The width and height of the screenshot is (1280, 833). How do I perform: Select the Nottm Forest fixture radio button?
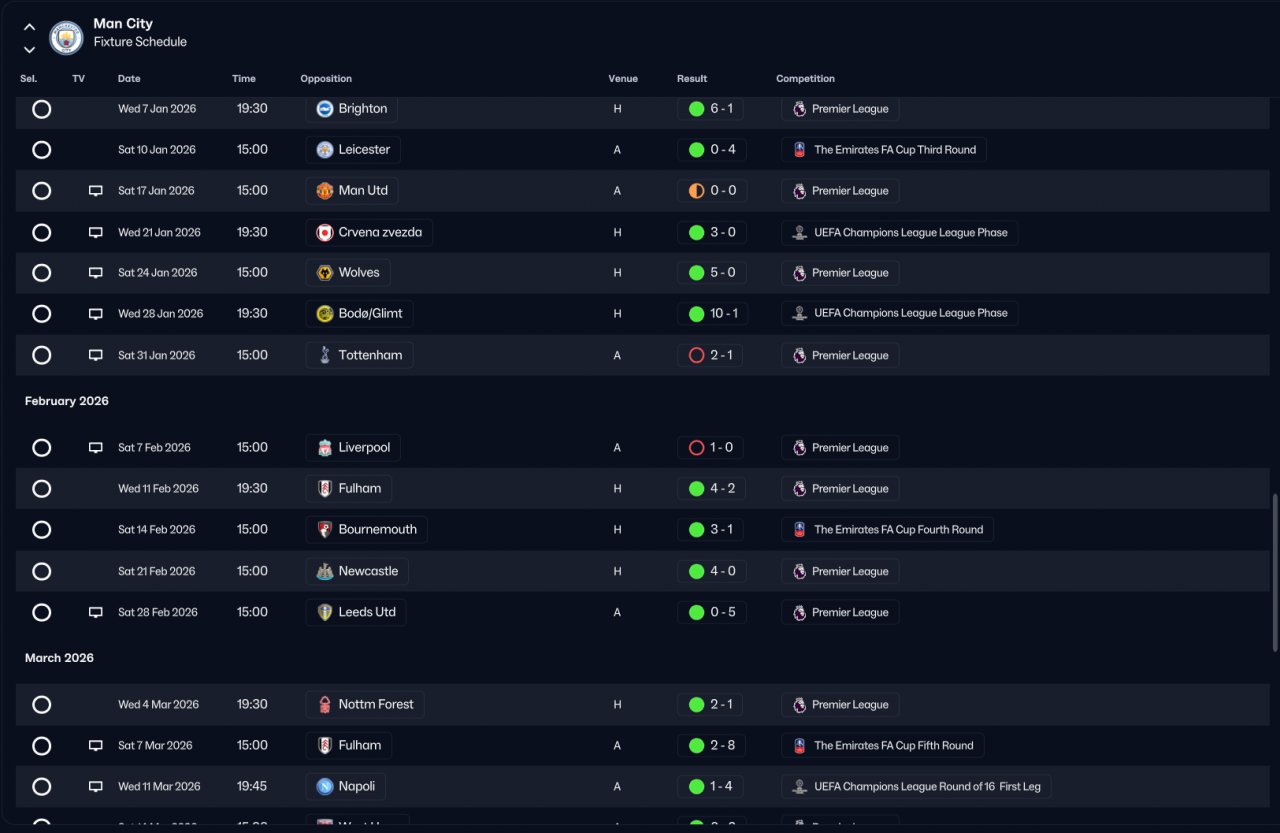(x=41, y=705)
